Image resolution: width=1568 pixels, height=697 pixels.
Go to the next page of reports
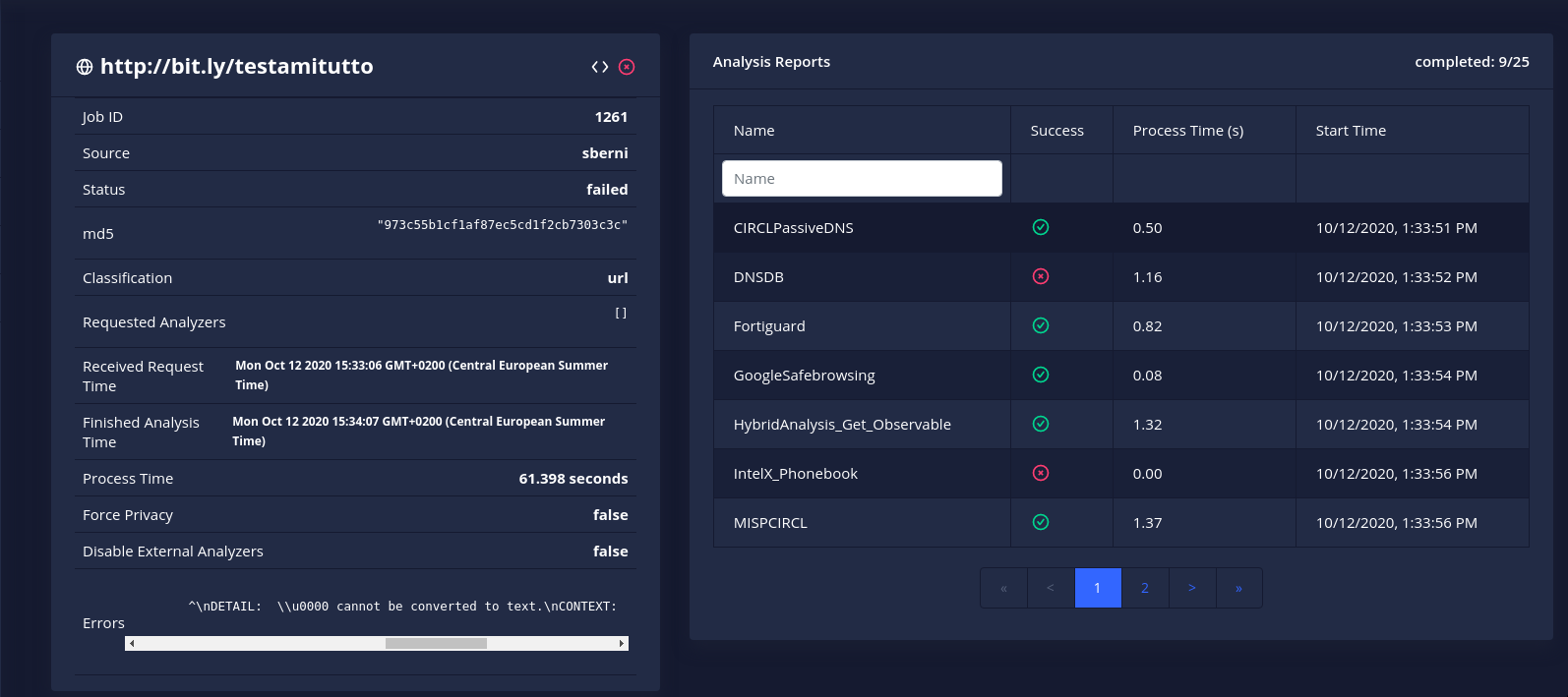tap(1192, 588)
